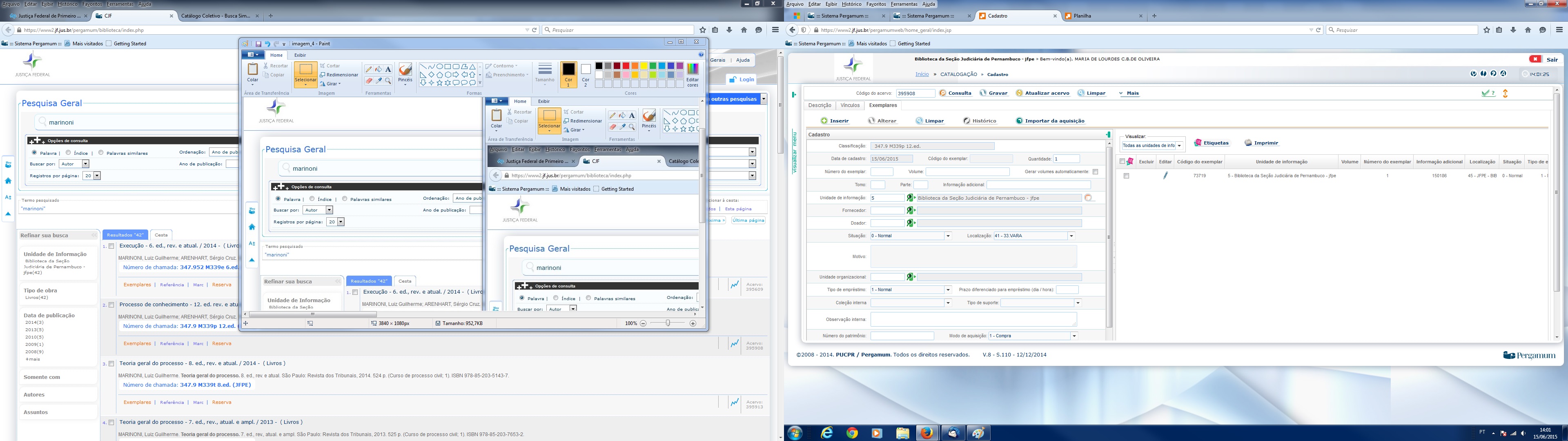1568x441 pixels.
Task: Click the Gravar save icon
Action: point(982,93)
